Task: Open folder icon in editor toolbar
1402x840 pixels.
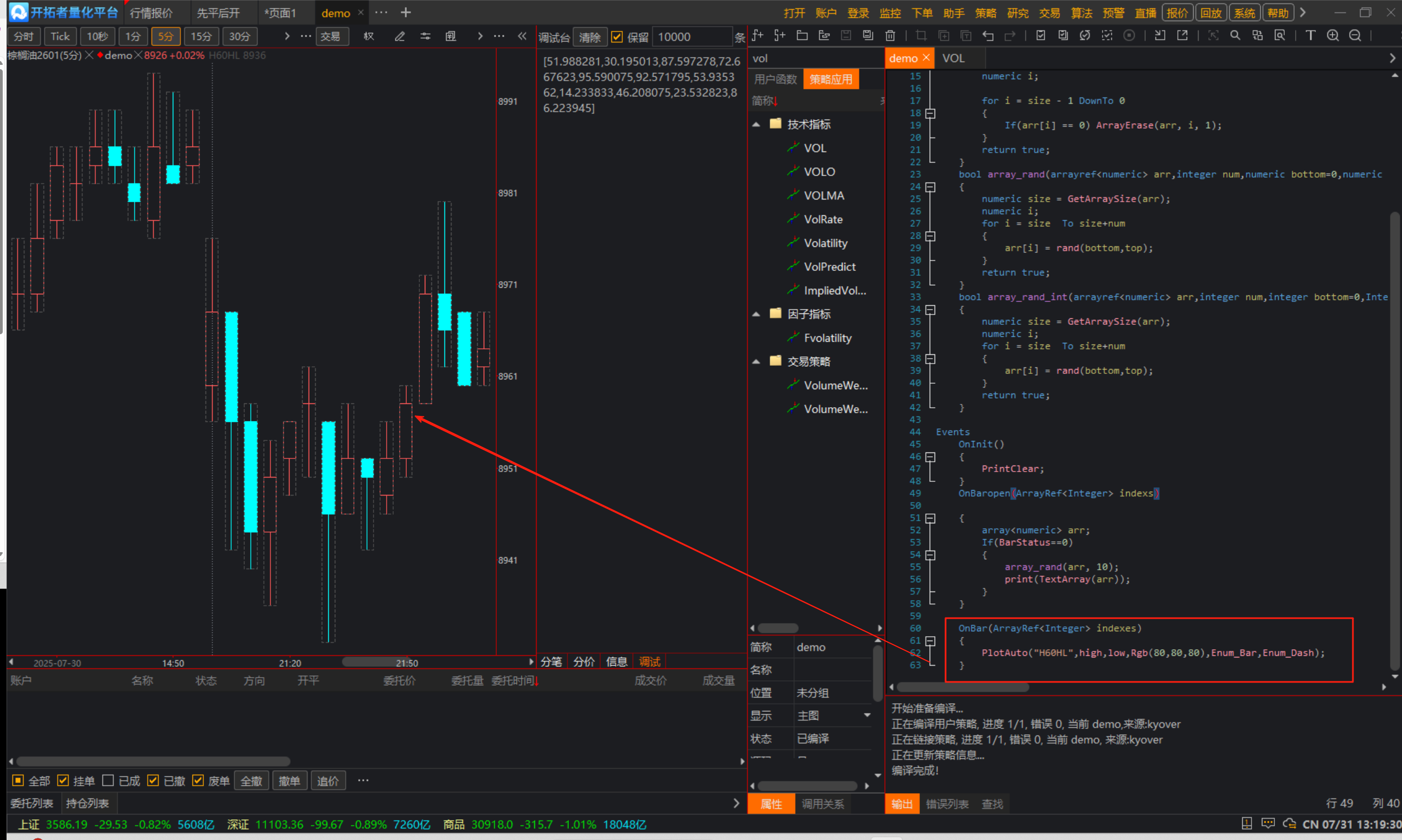Action: coord(802,35)
